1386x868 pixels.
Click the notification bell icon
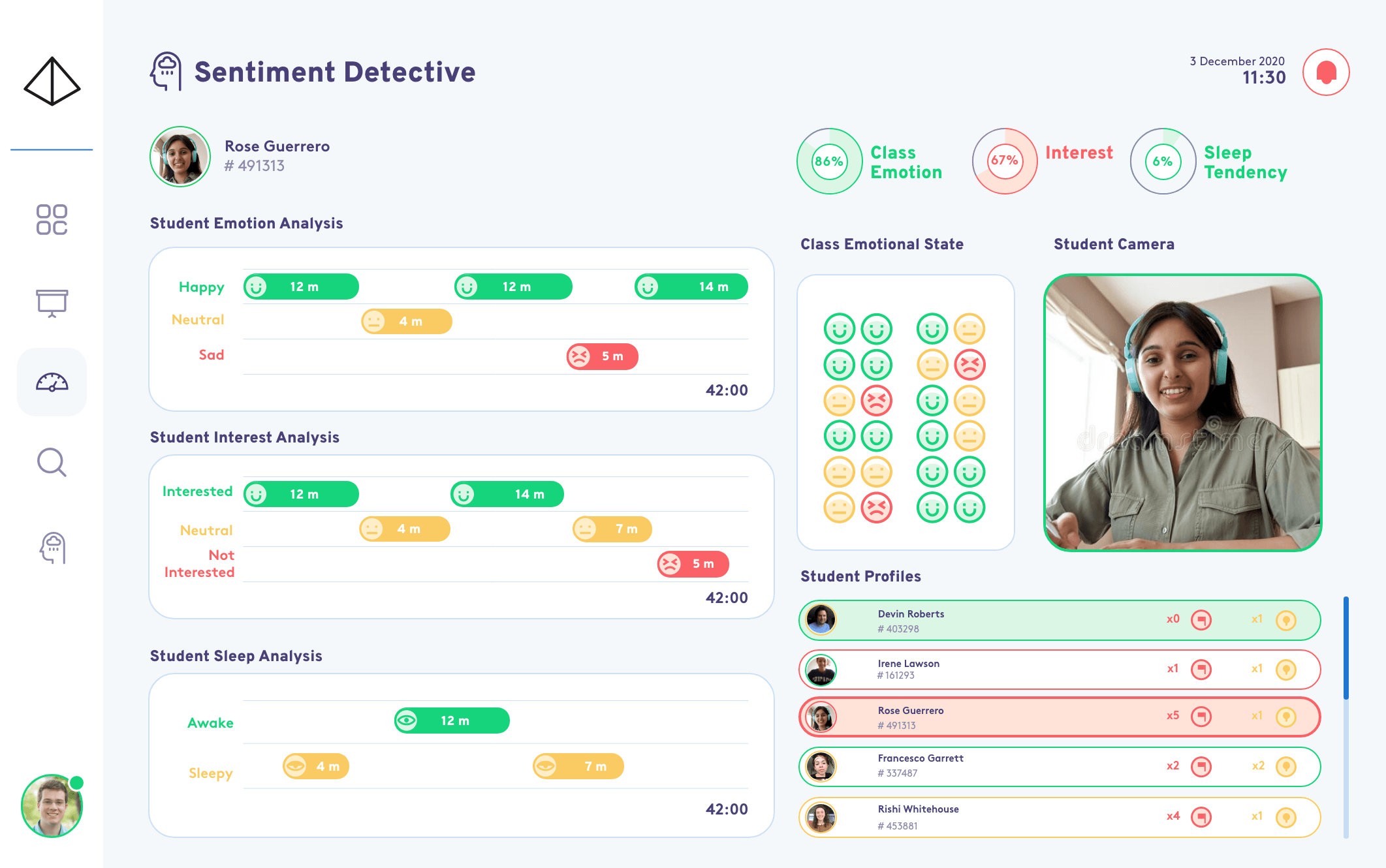1325,72
